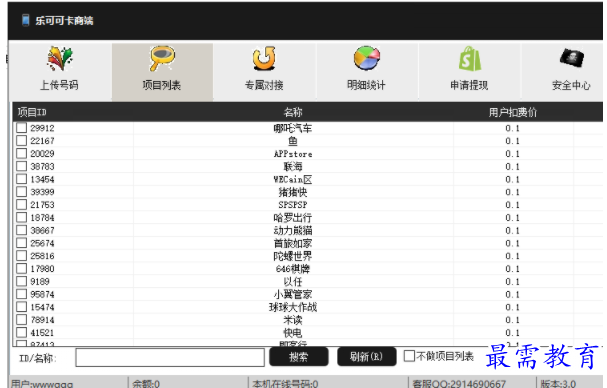
Task: Select the 646棋牌 project name
Action: coord(293,269)
